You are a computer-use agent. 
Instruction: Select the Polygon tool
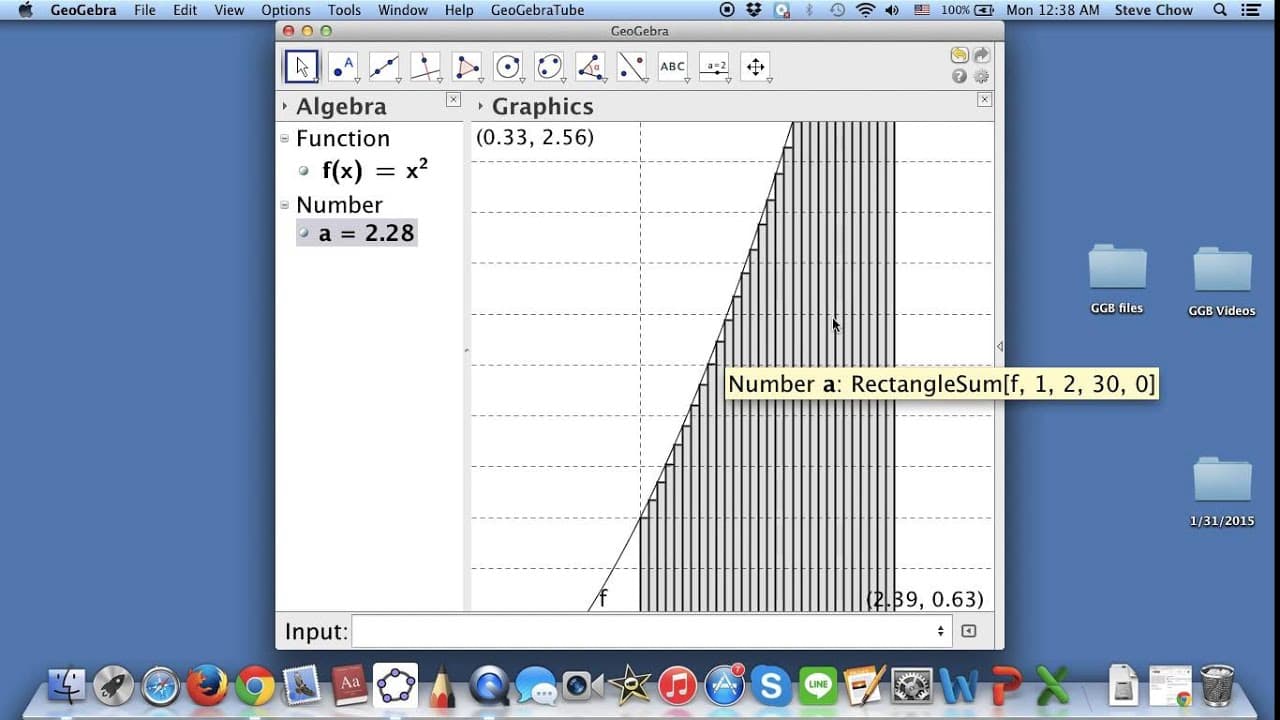pos(467,67)
